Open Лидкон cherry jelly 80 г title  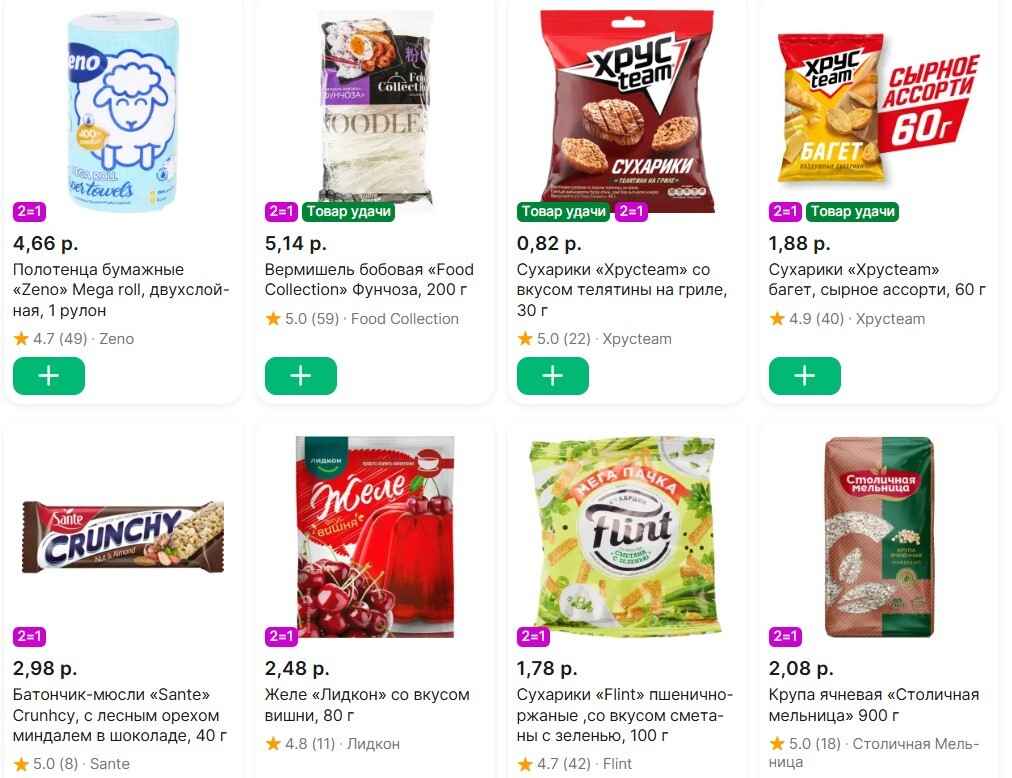(x=369, y=705)
